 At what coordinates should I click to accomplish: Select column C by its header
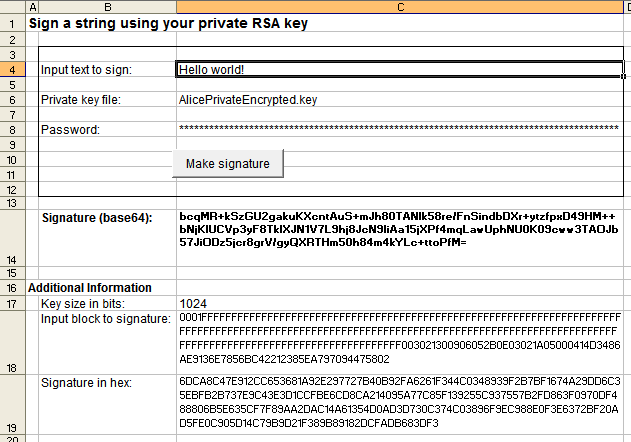coord(399,7)
